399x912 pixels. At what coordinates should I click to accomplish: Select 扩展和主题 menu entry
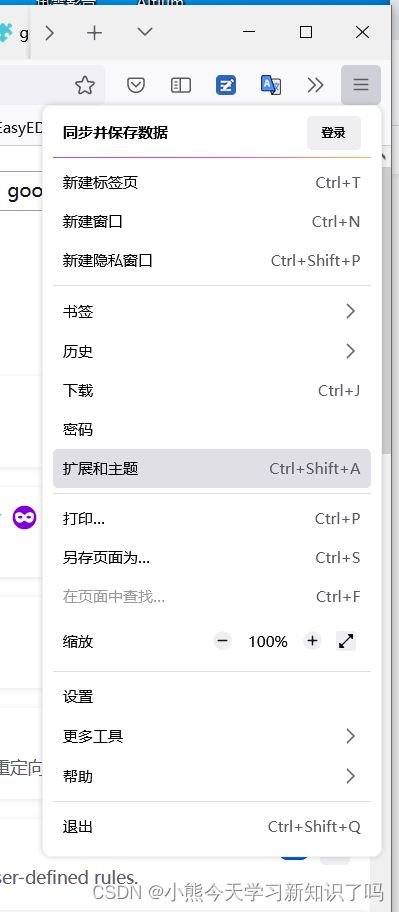[x=212, y=468]
